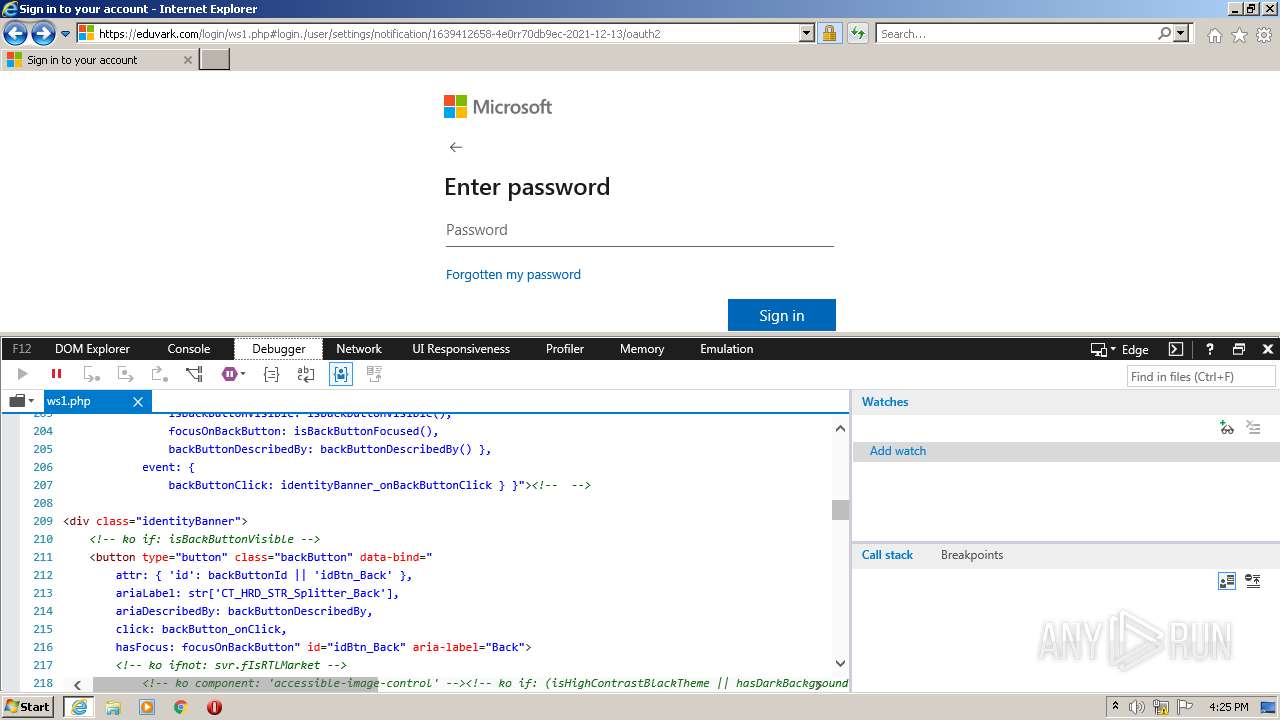Toggle Just My Code icon
Viewport: 1280px width, 720px height.
click(340, 374)
